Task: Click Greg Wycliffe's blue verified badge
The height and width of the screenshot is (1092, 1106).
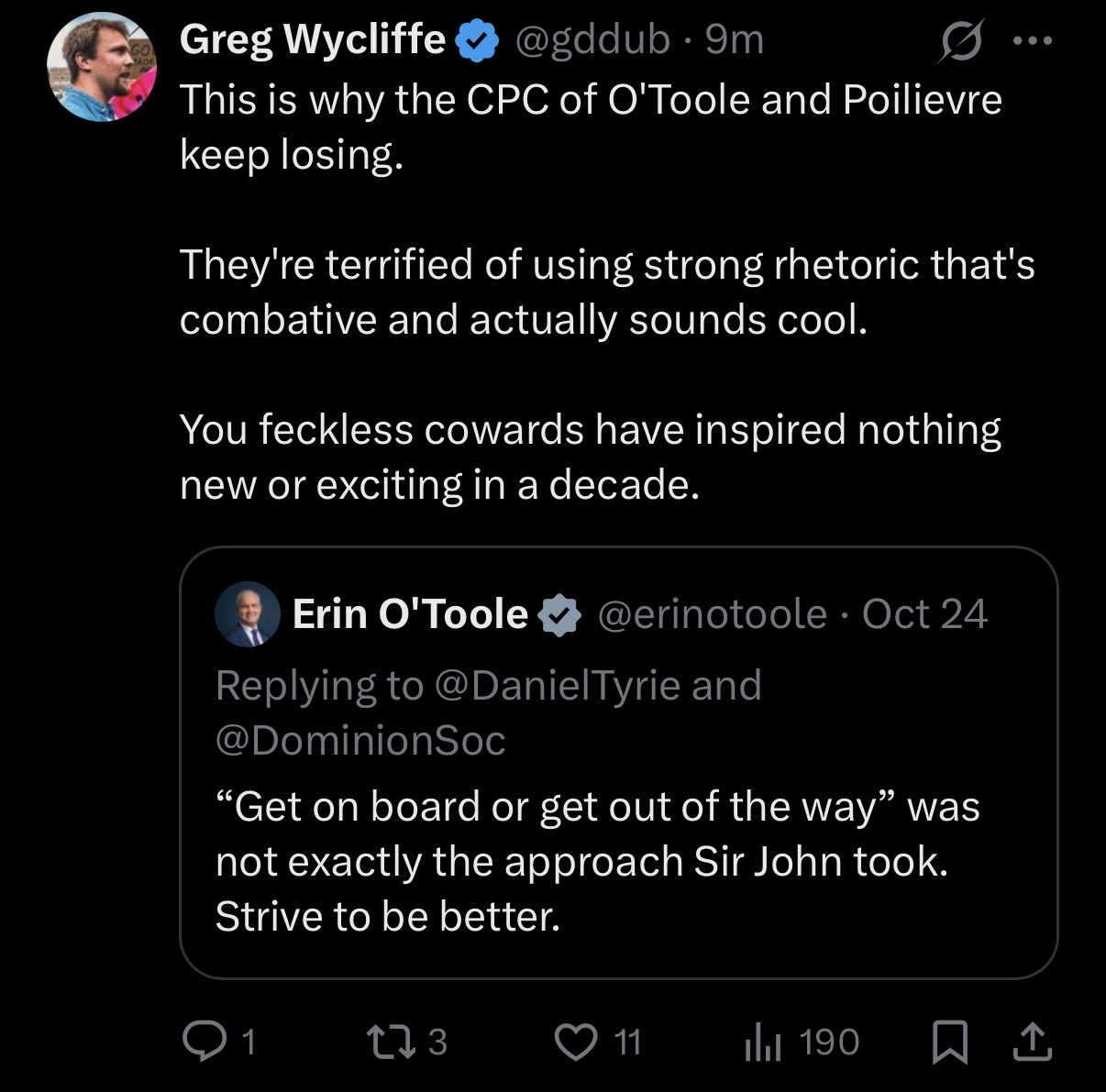Action: [477, 40]
